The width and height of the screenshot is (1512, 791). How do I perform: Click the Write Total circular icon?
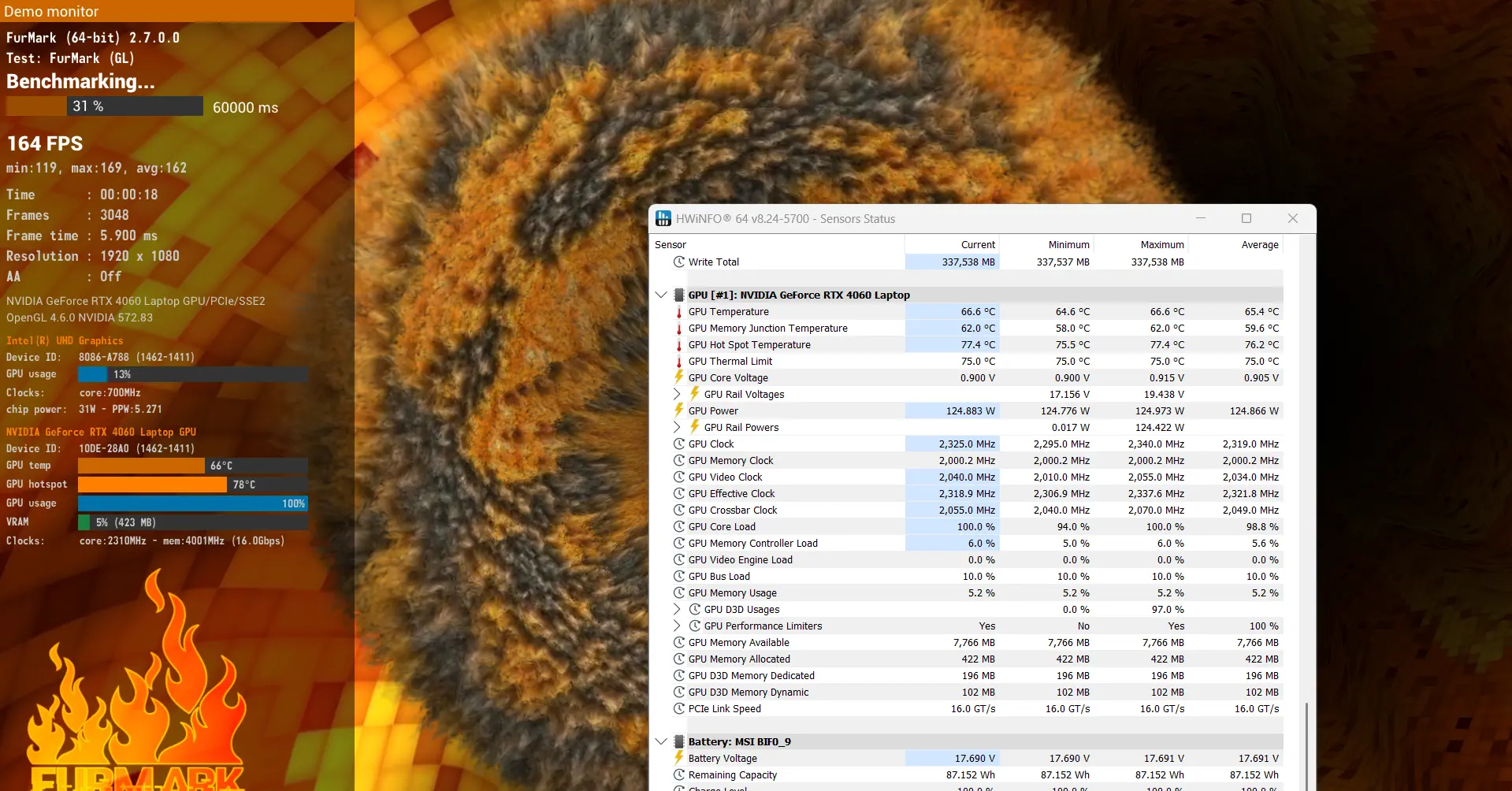678,262
